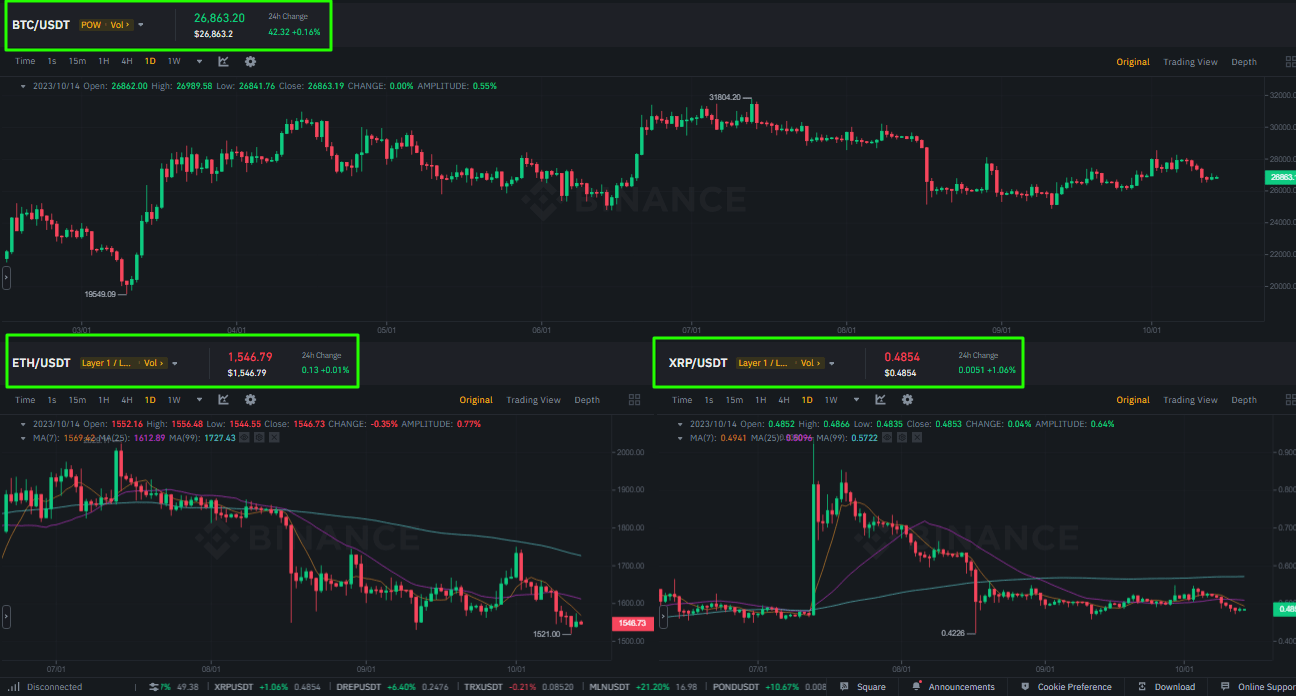
Task: Remove MA indicator from ETH chart
Action: [274, 438]
